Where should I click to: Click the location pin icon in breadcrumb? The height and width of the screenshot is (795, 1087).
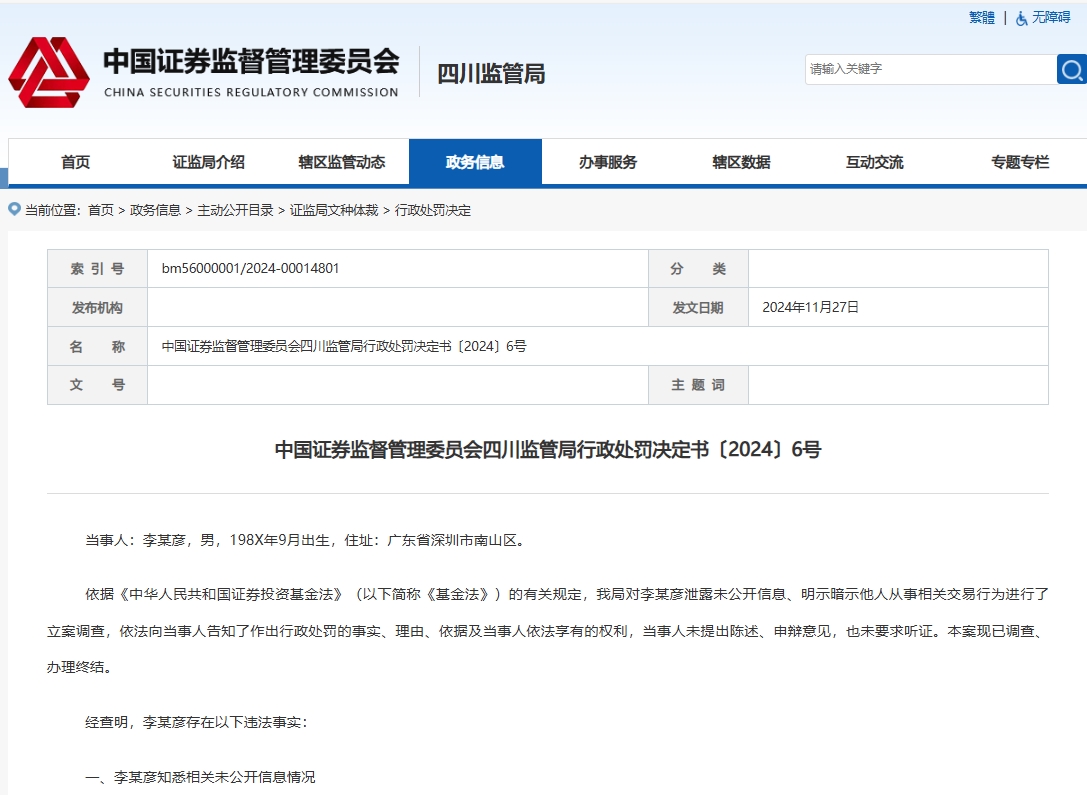14,209
